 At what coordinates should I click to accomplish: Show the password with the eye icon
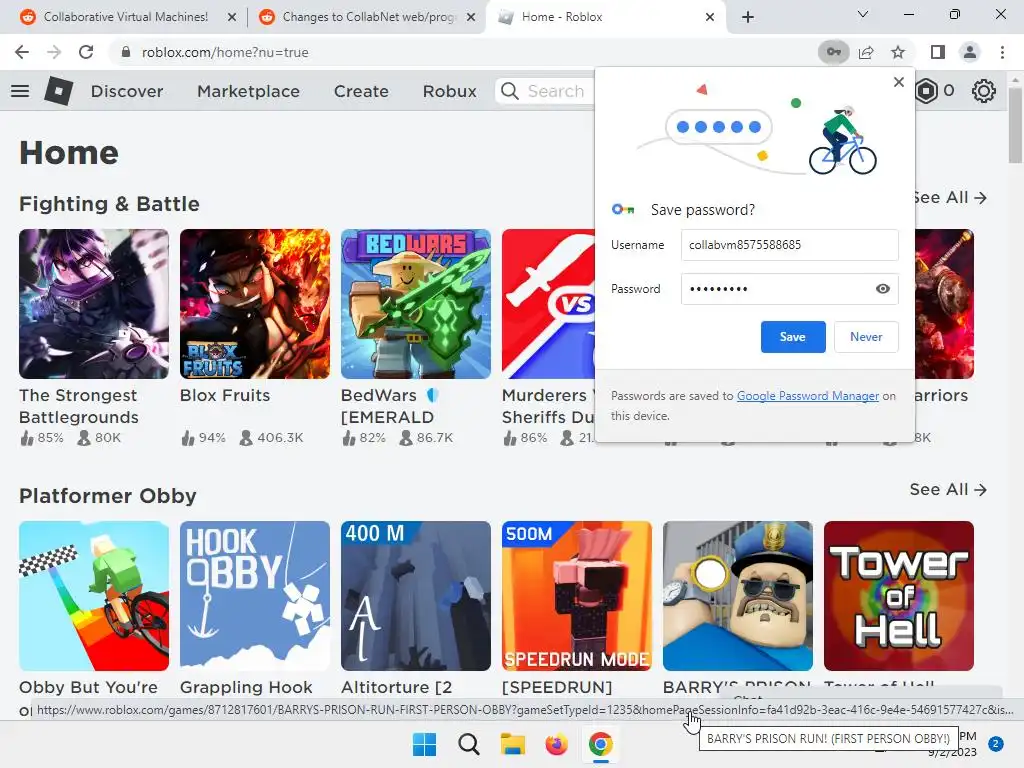883,289
